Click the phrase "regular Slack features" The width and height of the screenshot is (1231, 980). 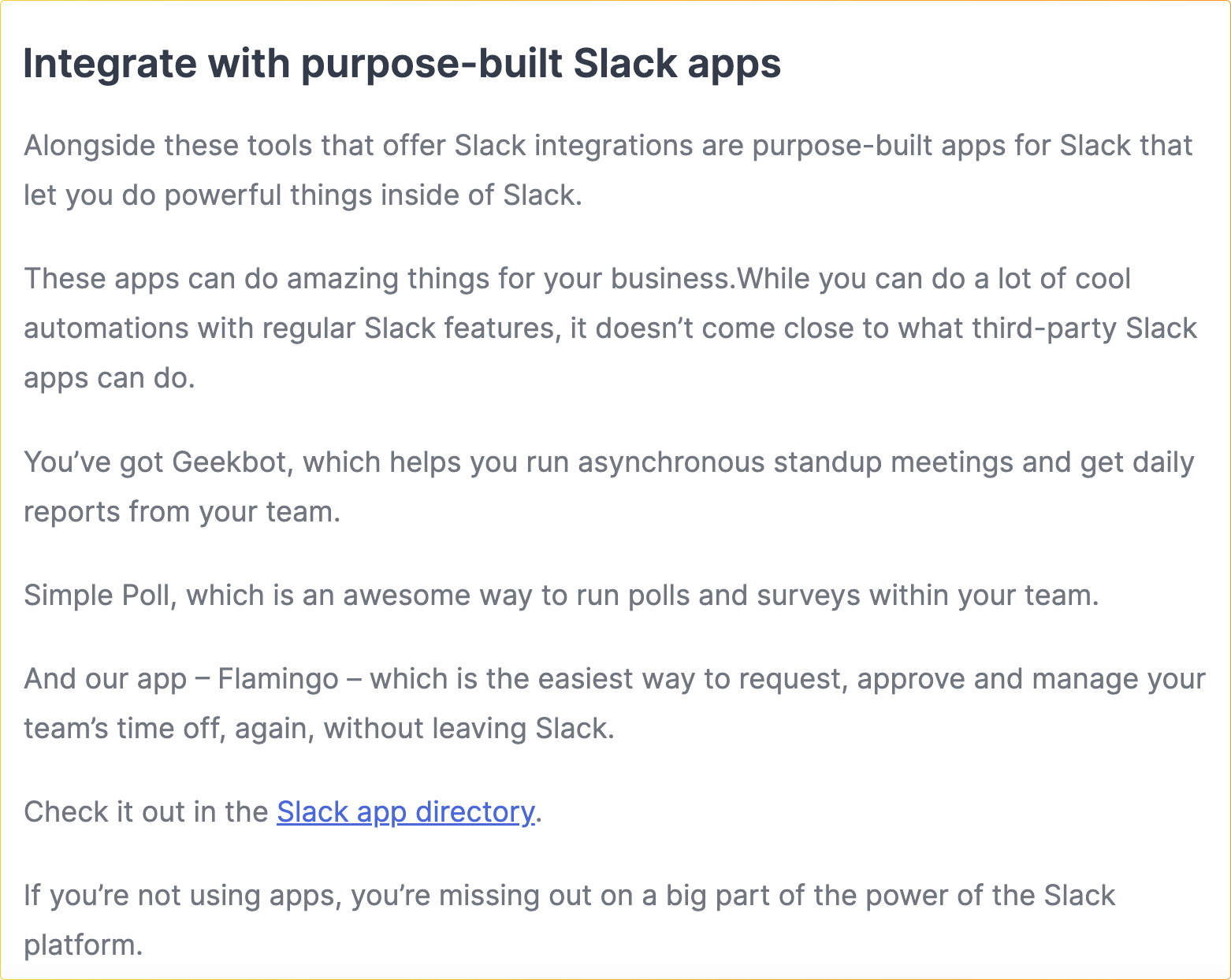(408, 328)
